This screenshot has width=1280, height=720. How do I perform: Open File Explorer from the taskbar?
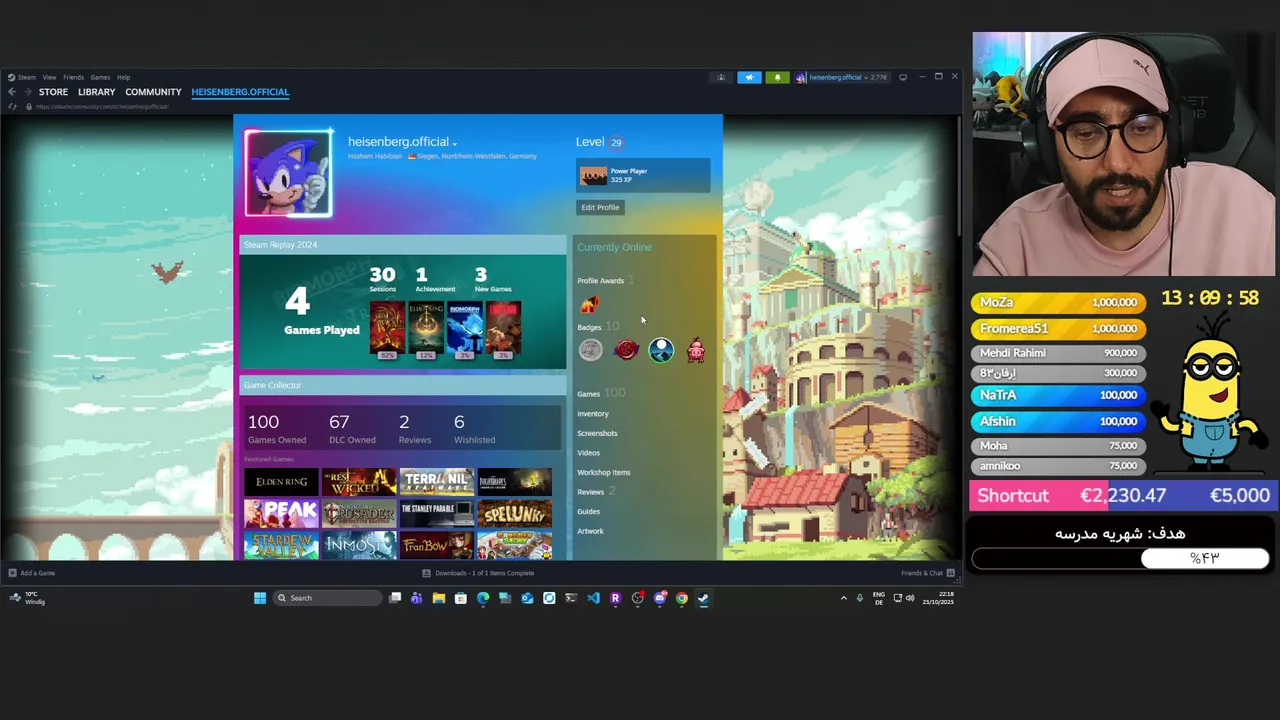point(438,598)
